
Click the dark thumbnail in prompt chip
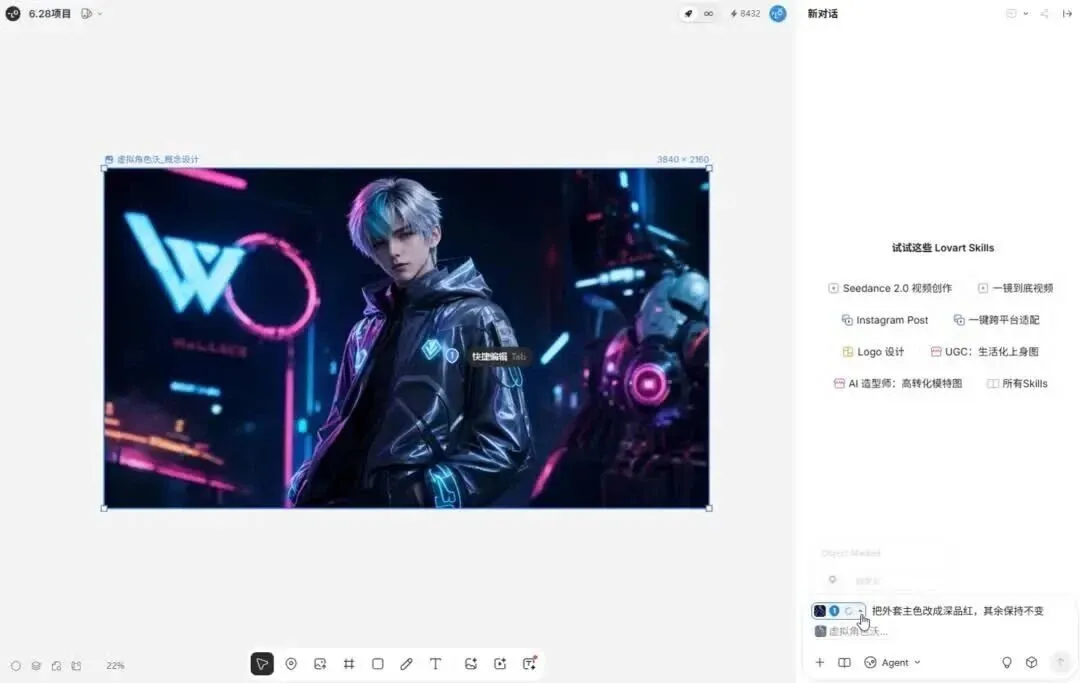820,611
